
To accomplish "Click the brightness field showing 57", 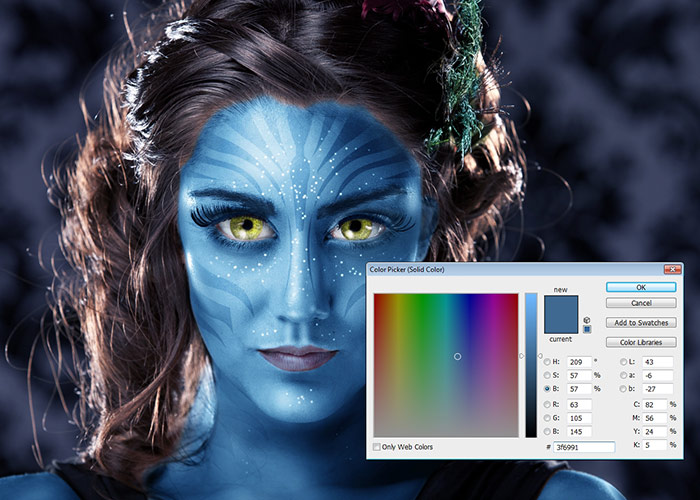I will click(x=579, y=389).
